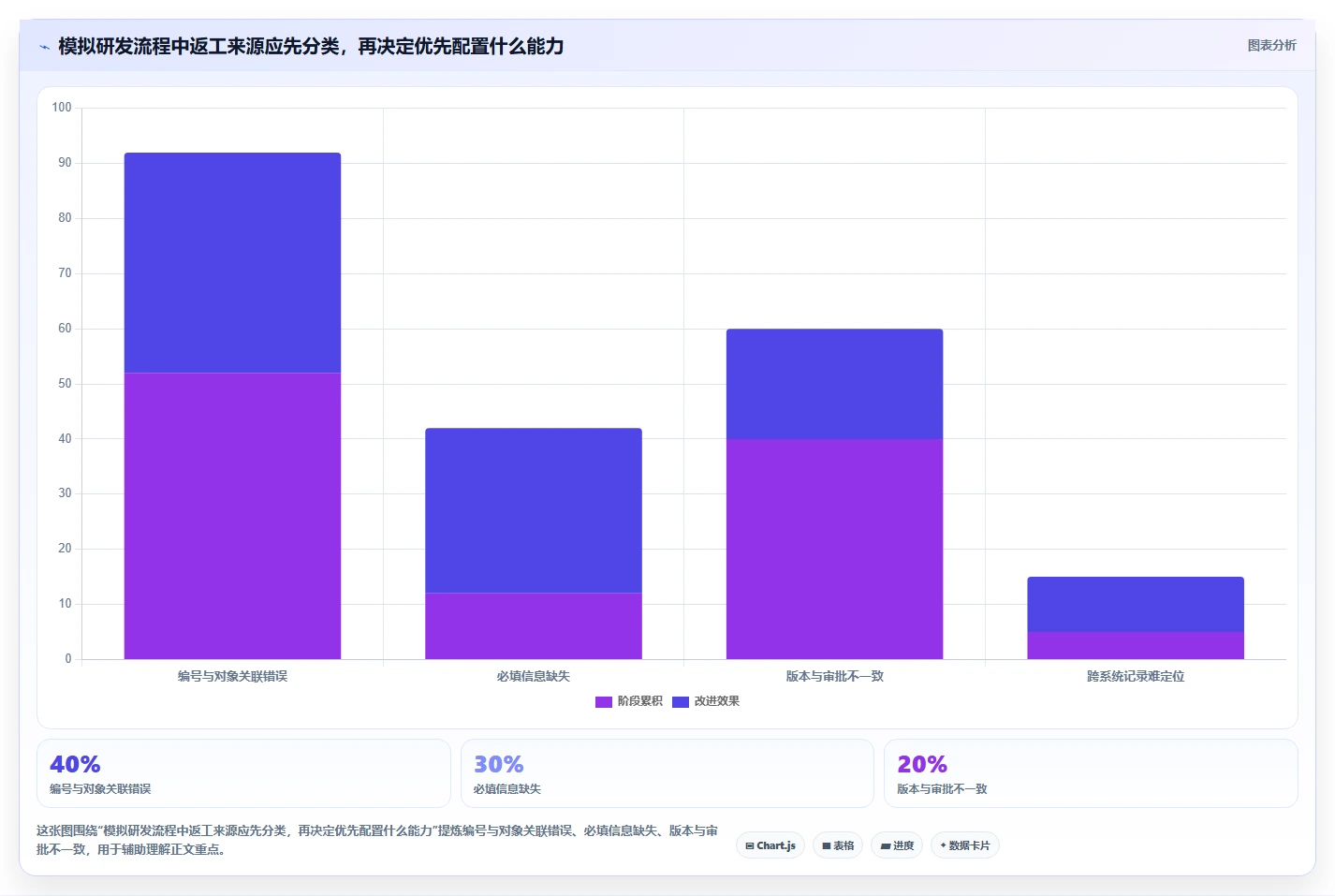Click the 20% figure text
The width and height of the screenshot is (1335, 896).
[x=922, y=764]
